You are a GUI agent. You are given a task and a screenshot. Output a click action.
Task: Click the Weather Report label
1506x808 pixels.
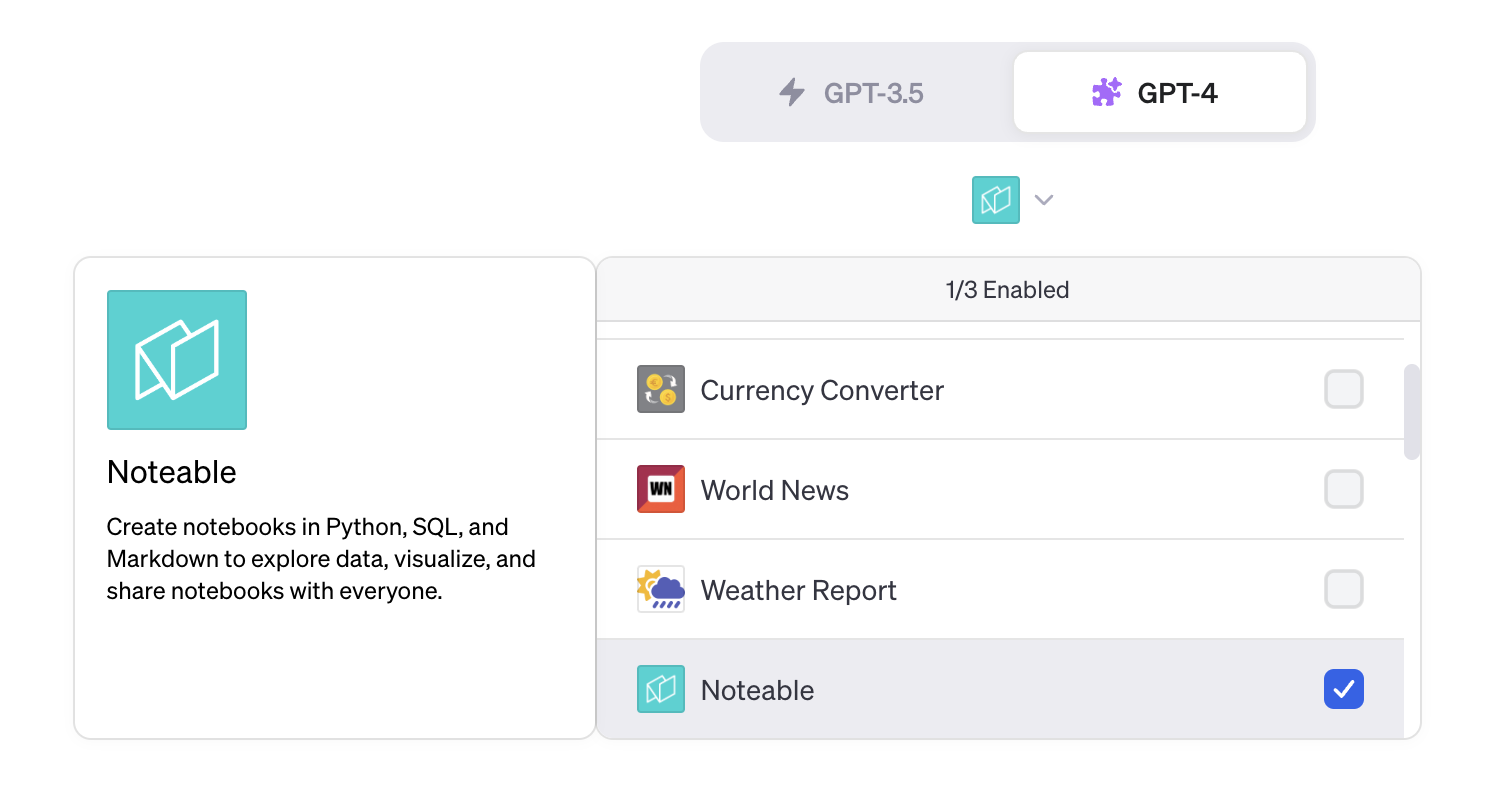click(799, 590)
